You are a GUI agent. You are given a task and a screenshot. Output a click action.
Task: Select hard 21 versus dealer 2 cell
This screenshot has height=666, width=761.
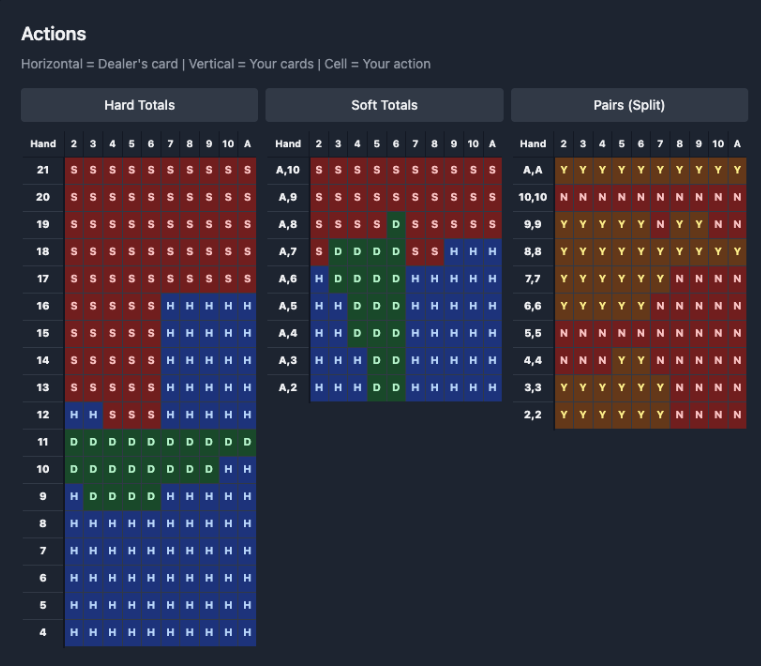pyautogui.click(x=74, y=171)
